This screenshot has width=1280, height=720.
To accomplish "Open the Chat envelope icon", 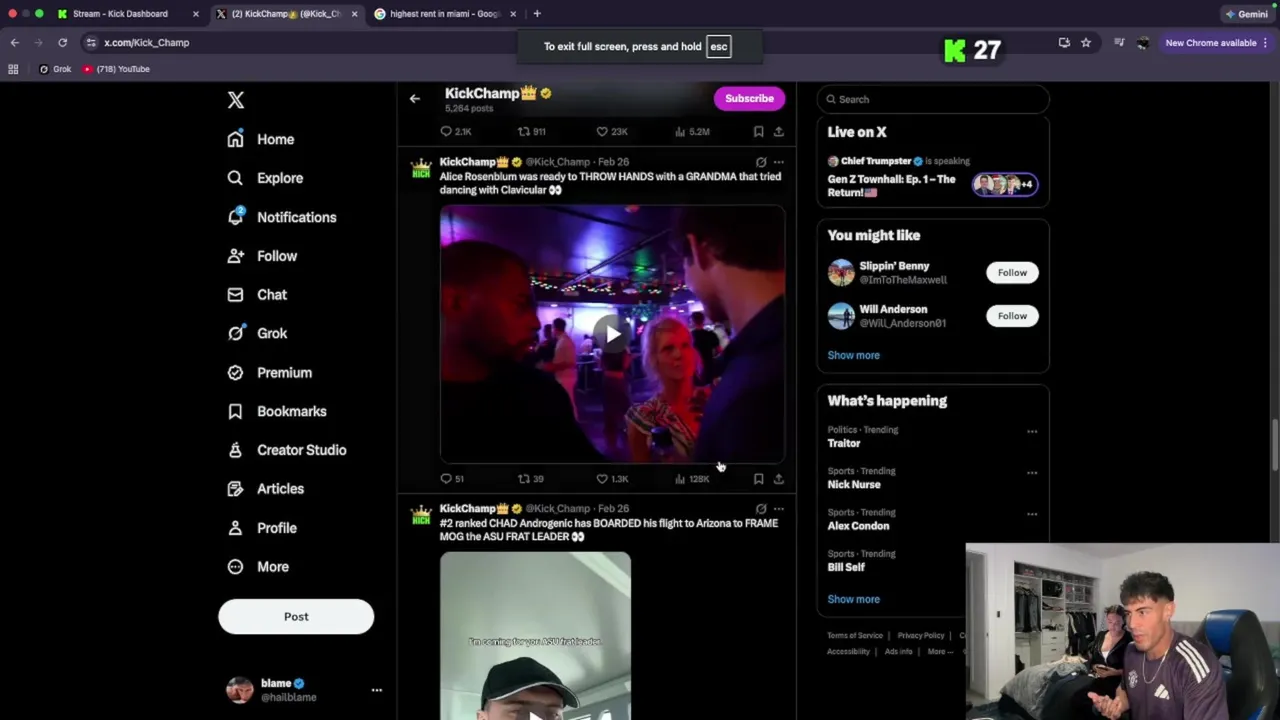I will pyautogui.click(x=235, y=295).
